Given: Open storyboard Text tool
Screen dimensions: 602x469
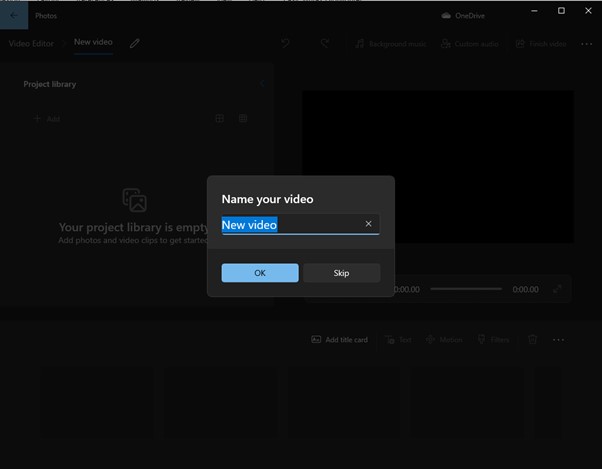Looking at the screenshot, I should 398,340.
